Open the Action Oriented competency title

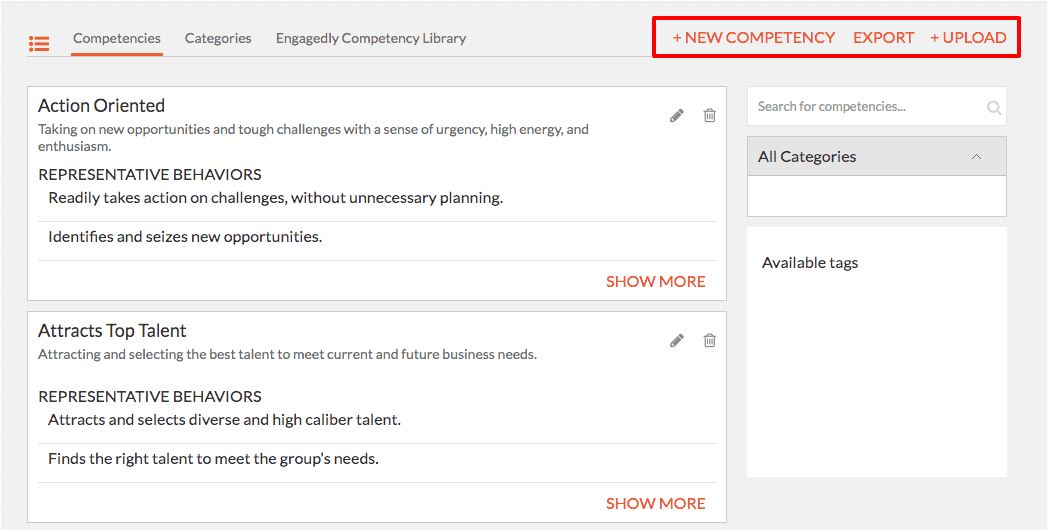click(x=101, y=105)
